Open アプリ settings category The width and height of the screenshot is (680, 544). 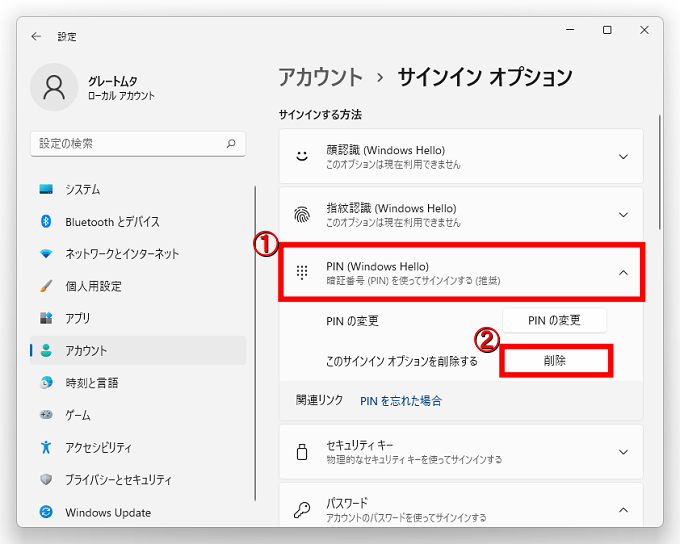point(138,318)
